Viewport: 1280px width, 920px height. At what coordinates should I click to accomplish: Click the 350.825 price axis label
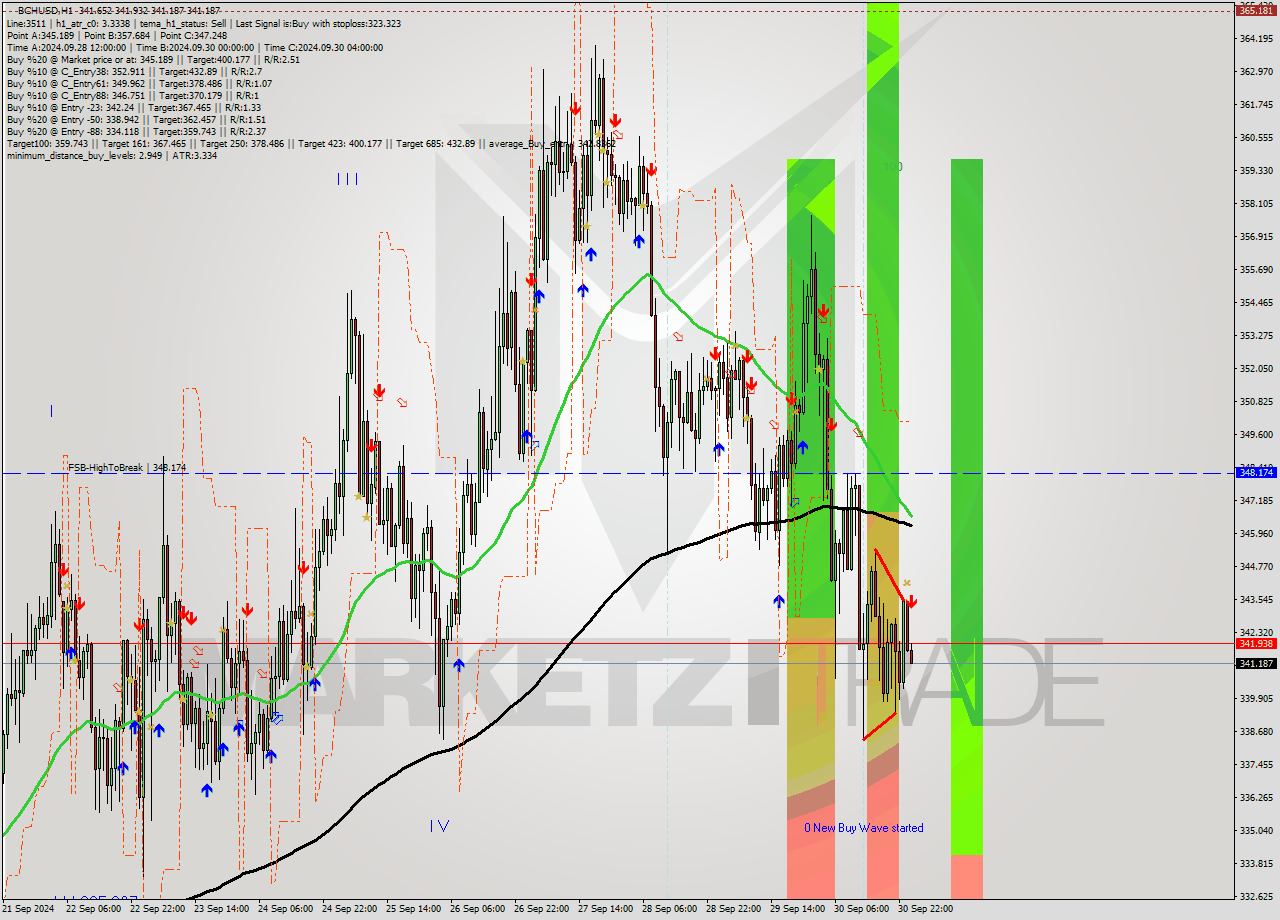pyautogui.click(x=1255, y=401)
